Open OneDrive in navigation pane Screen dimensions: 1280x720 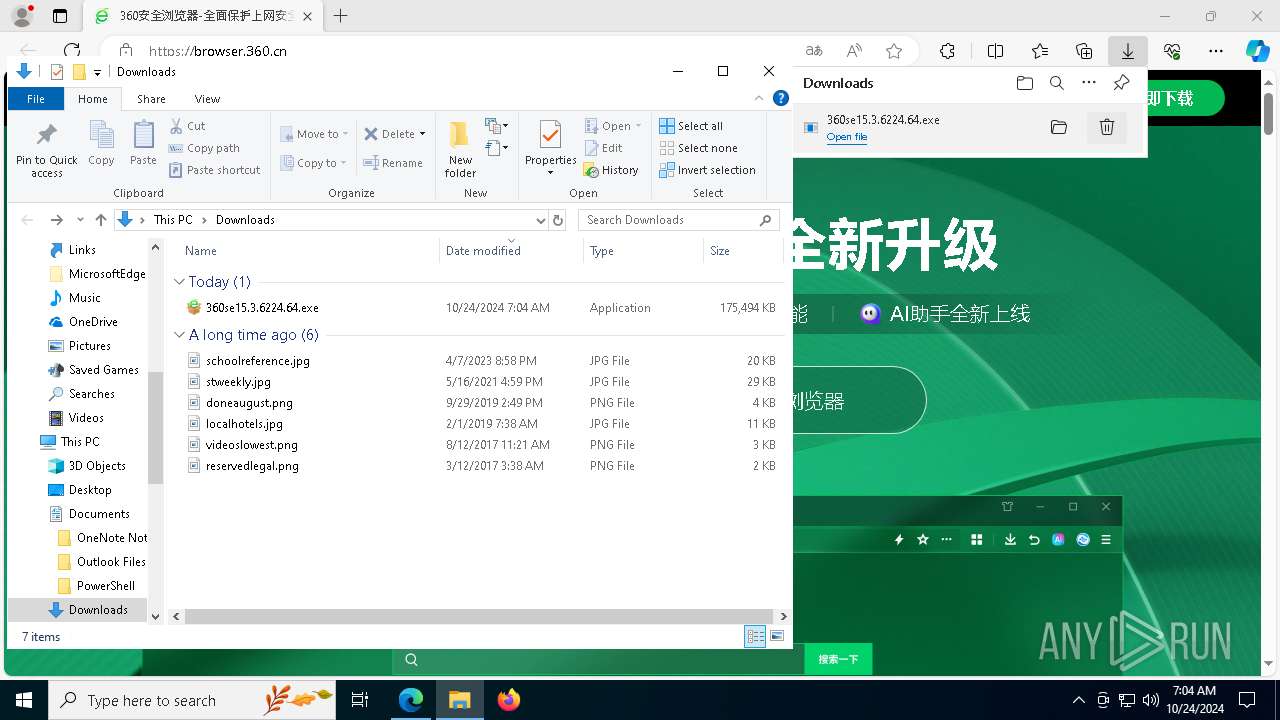point(93,322)
